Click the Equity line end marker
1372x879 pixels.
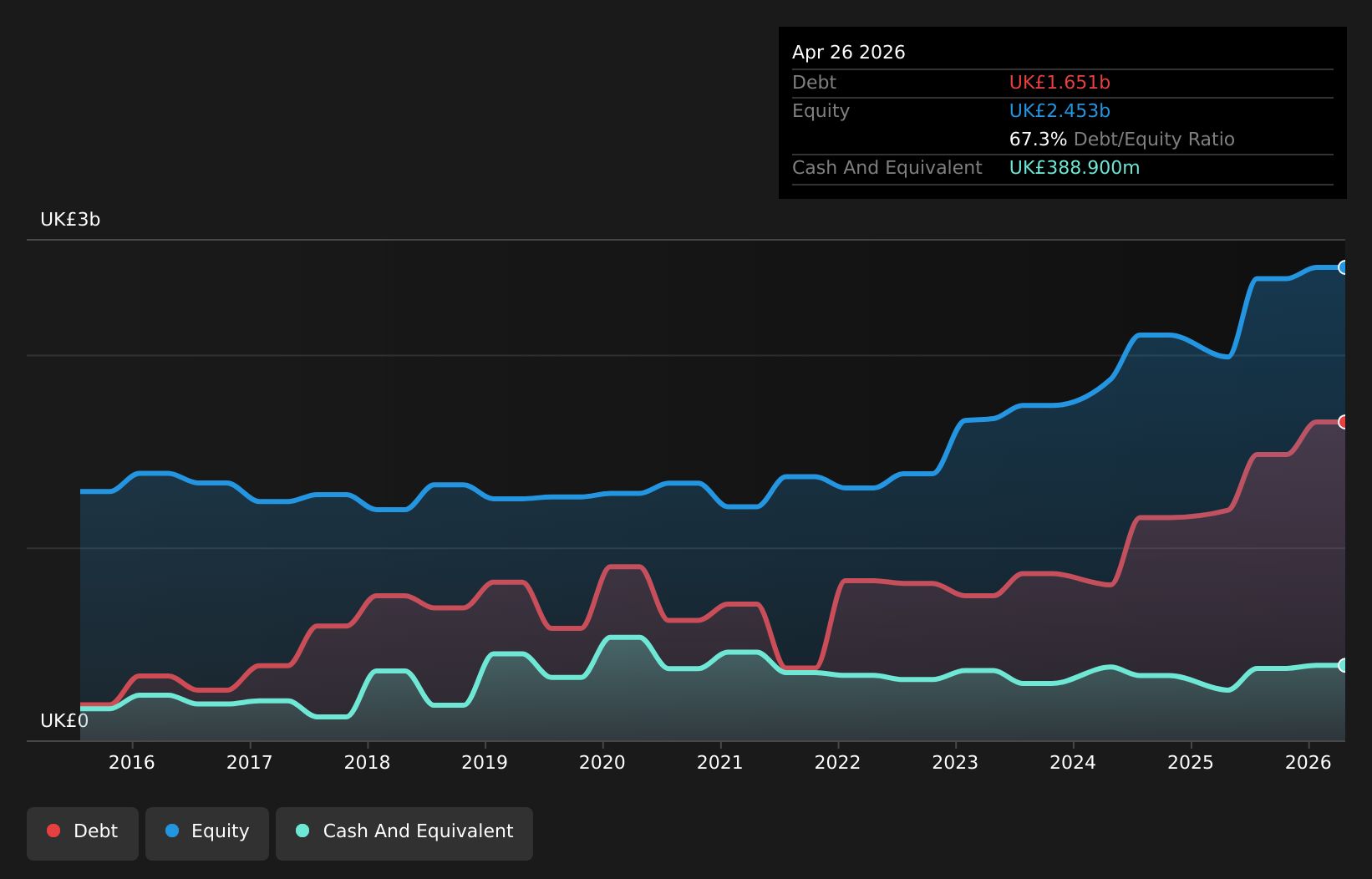point(1344,267)
